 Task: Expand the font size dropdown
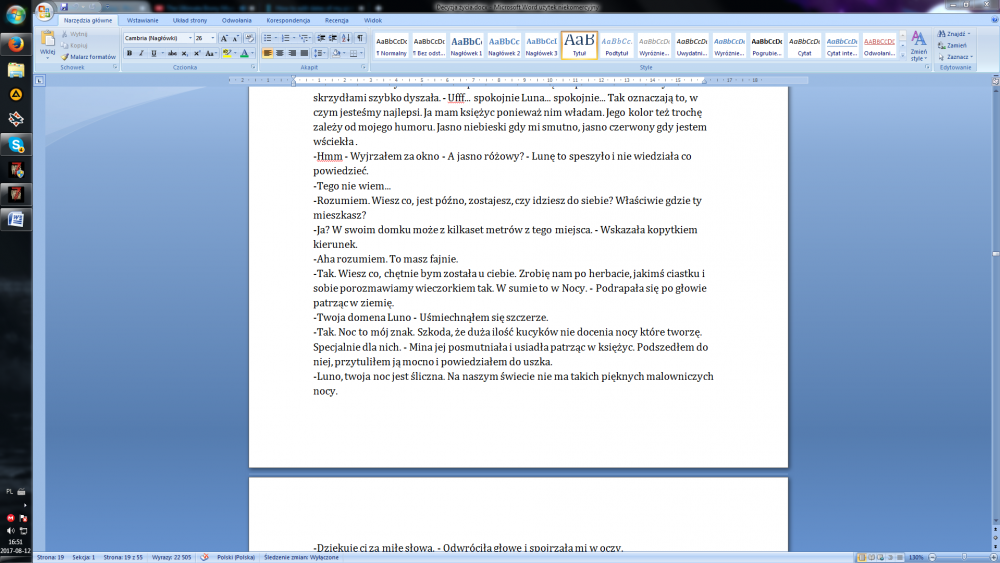click(x=214, y=38)
